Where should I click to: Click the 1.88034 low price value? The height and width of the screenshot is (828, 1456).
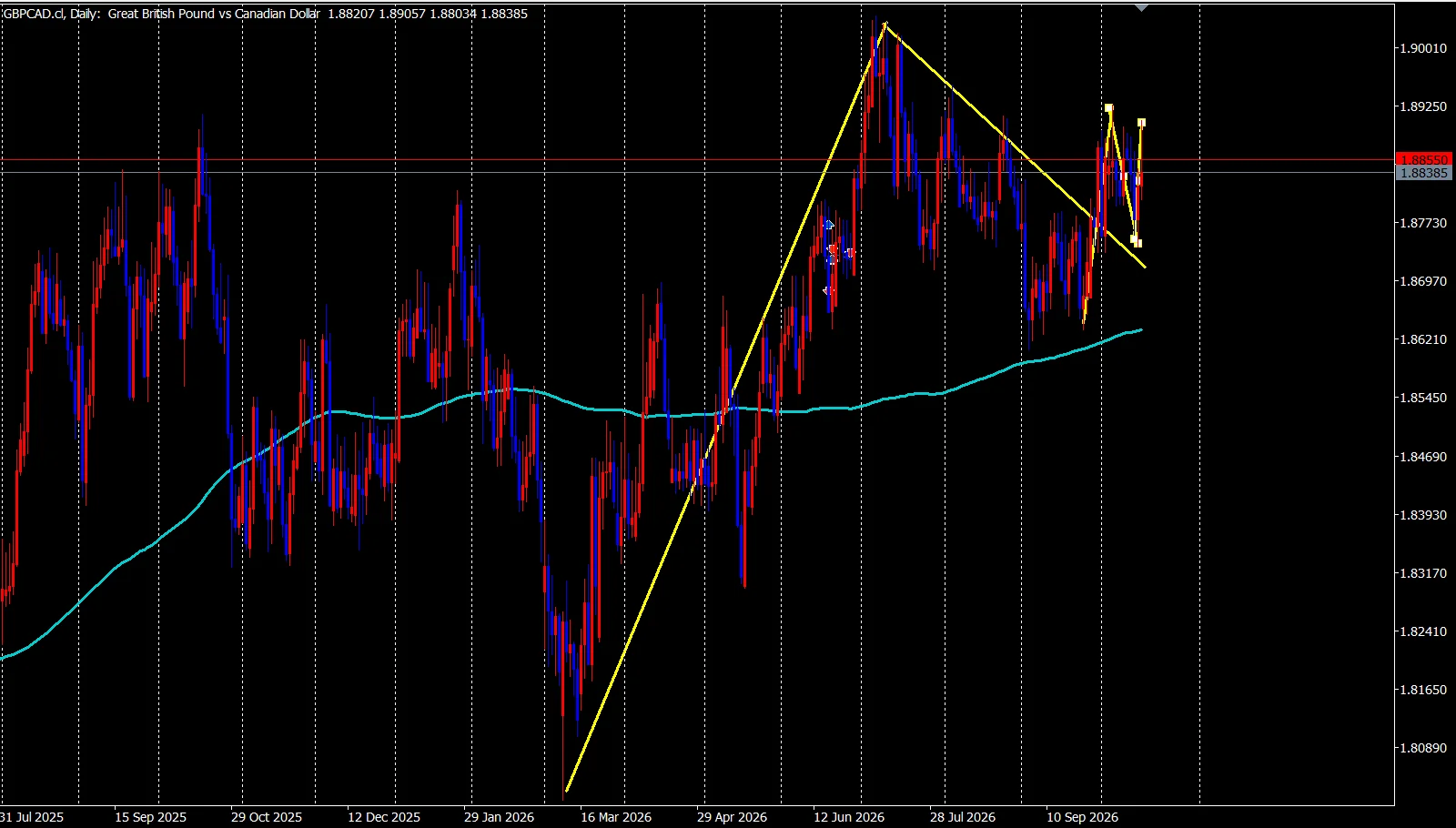tap(452, 14)
